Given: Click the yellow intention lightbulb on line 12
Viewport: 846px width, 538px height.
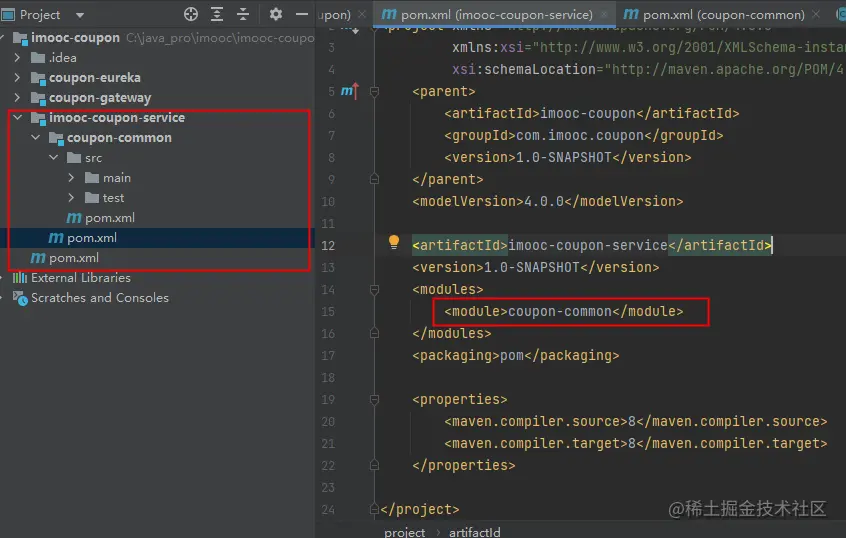Looking at the screenshot, I should 394,242.
